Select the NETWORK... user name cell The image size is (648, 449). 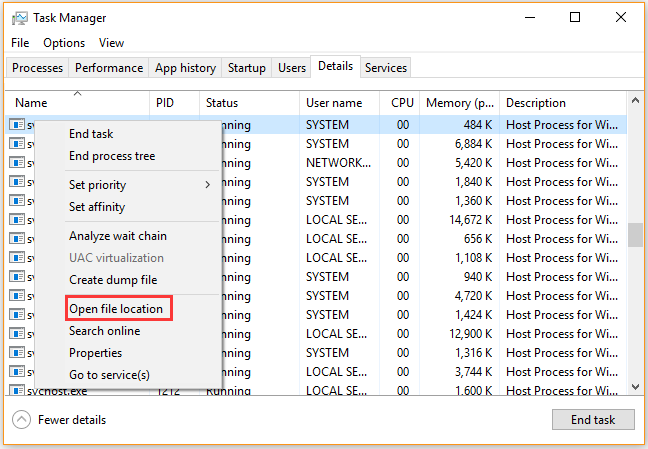[x=338, y=162]
